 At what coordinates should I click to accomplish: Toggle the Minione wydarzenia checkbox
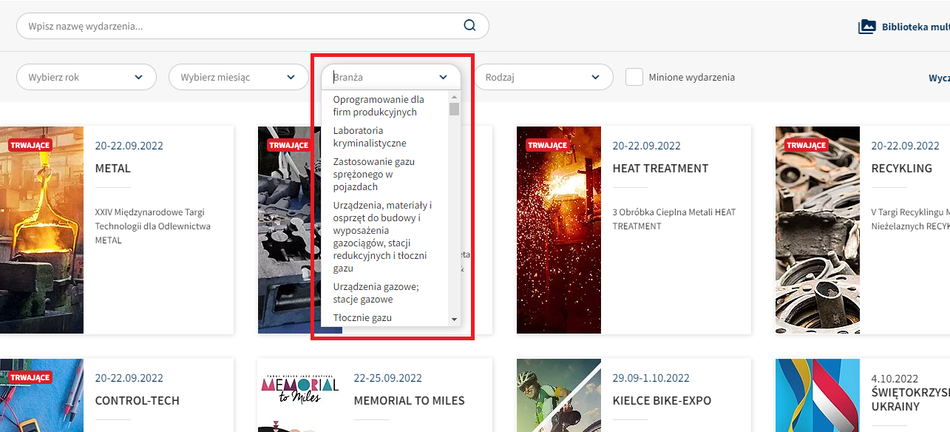634,77
